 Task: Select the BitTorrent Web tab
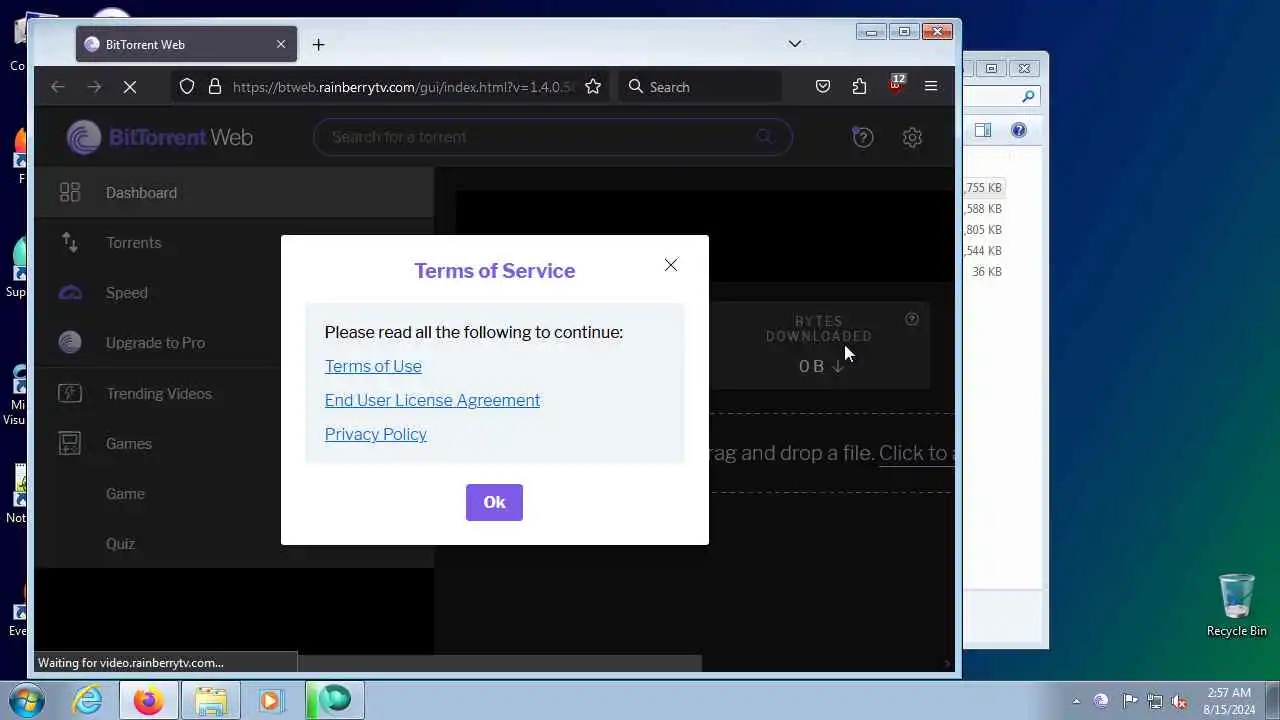[x=186, y=44]
